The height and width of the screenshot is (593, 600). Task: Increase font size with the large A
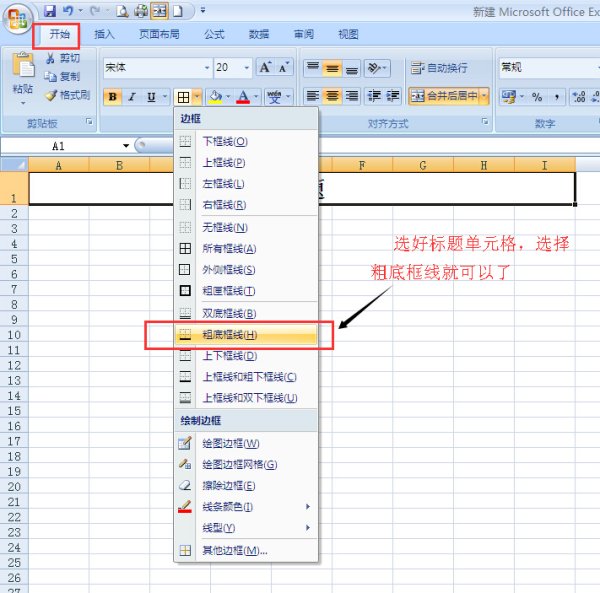[x=265, y=68]
